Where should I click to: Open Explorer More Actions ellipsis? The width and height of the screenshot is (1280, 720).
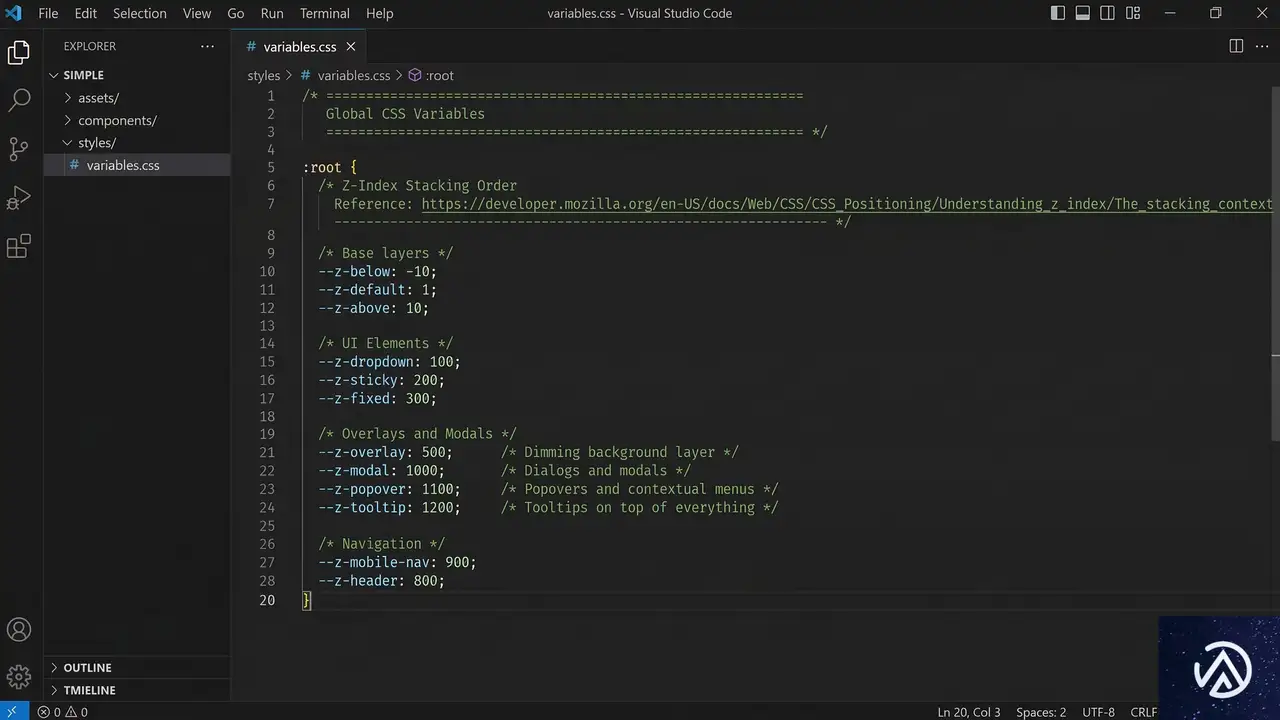207,46
